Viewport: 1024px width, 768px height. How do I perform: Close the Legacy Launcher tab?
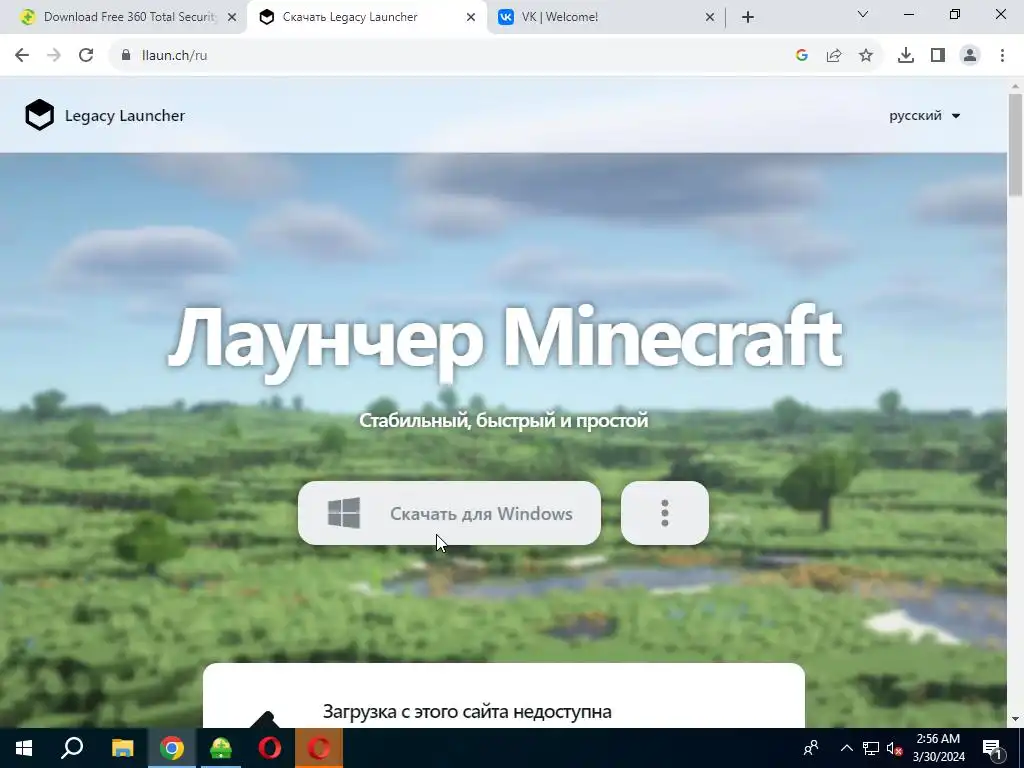click(471, 18)
